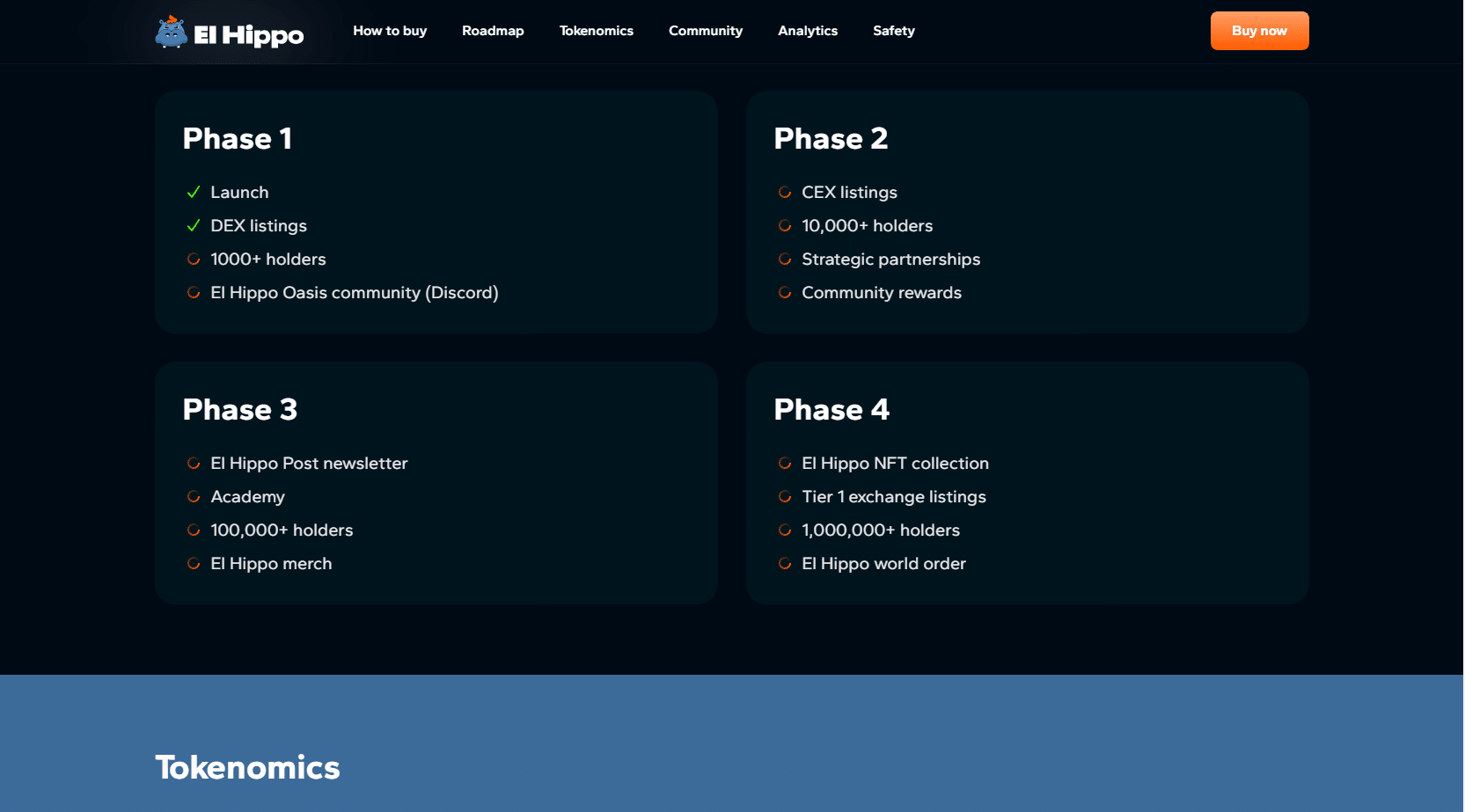Click the pending icon beside El Hippo Post newsletter
The image size is (1465, 812).
point(194,463)
